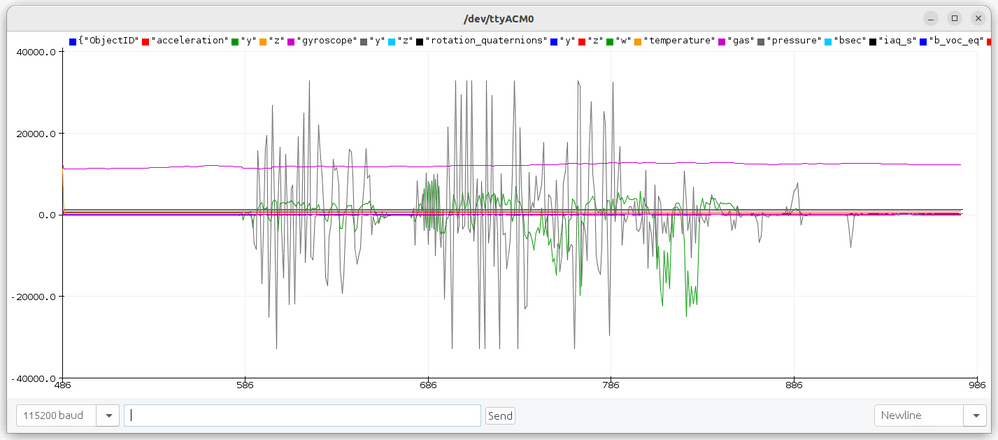Select the "acceleration" legend label

pos(189,41)
